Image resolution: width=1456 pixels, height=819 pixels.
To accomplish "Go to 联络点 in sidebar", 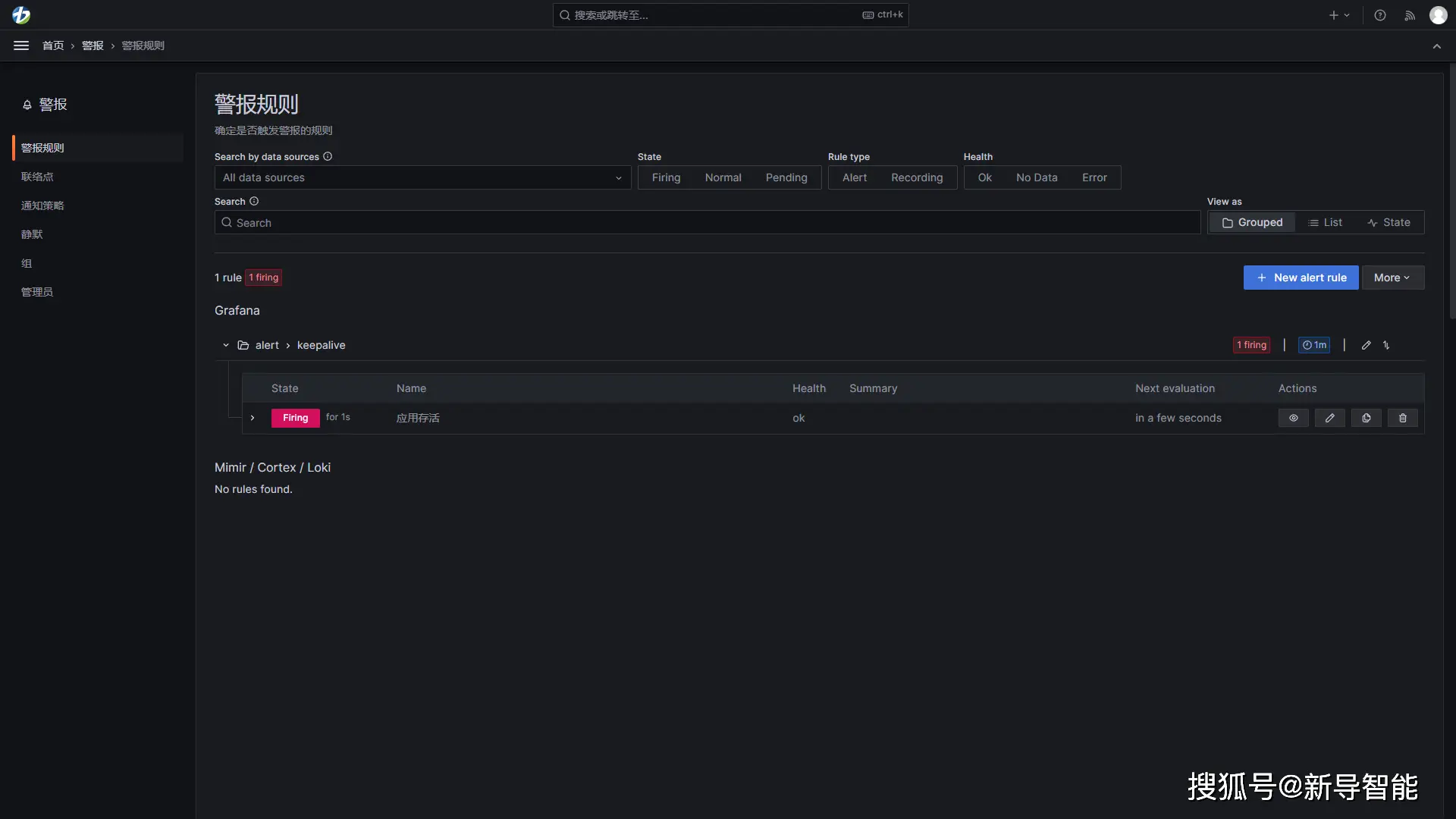I will (x=37, y=177).
